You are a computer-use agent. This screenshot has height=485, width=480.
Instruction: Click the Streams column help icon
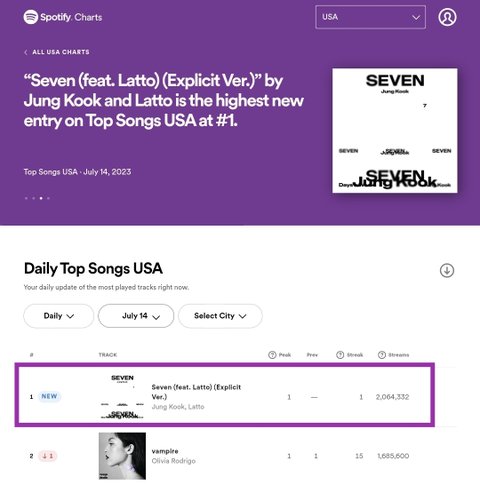tap(382, 355)
